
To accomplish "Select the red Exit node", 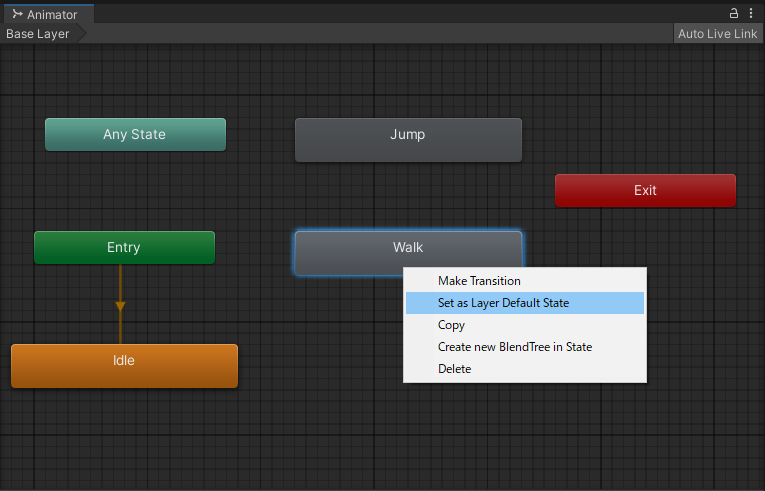I will point(645,190).
